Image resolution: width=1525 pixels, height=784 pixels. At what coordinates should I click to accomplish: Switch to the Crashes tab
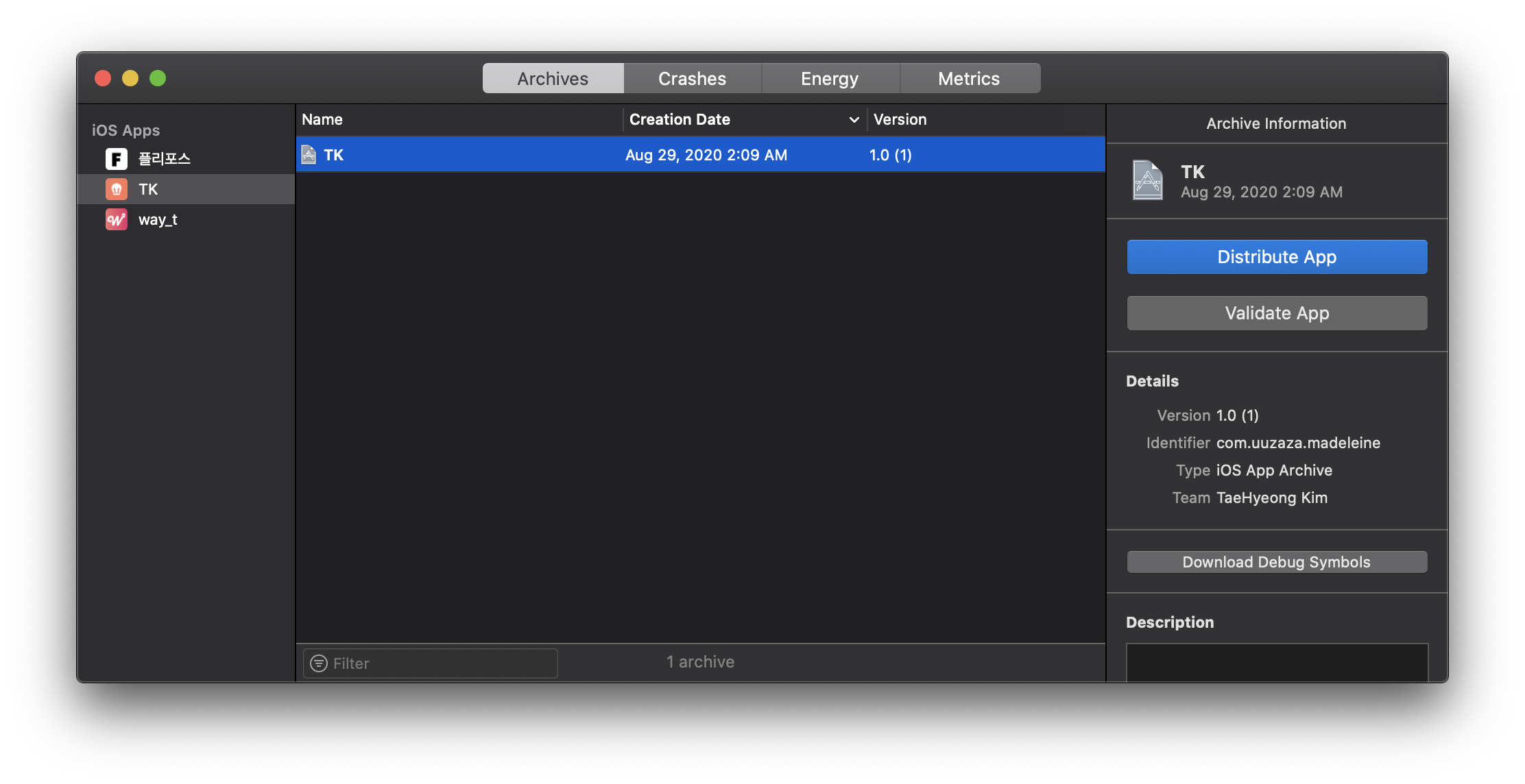point(692,79)
